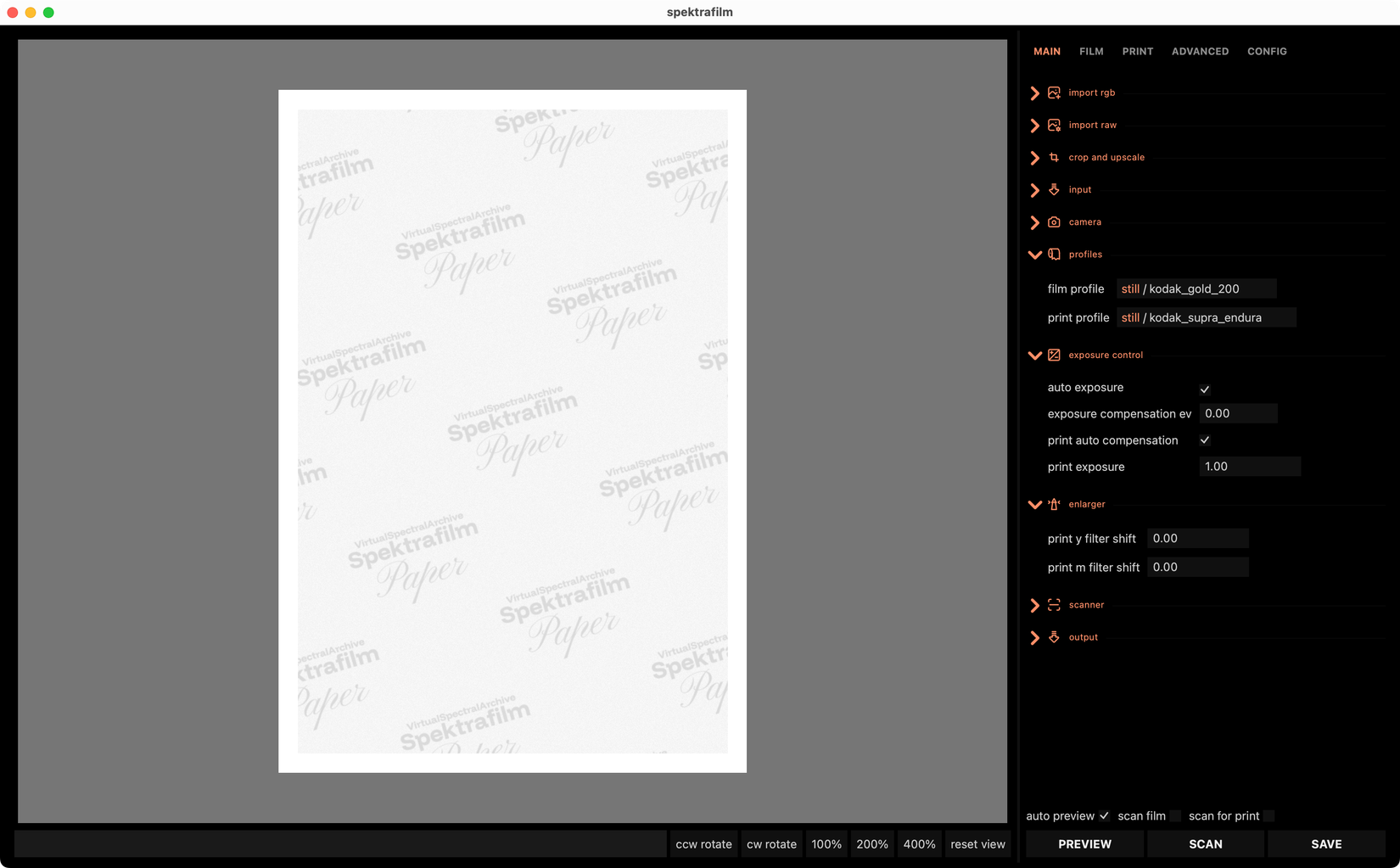Uncheck print auto compensation
Image resolution: width=1400 pixels, height=868 pixels.
1205,440
